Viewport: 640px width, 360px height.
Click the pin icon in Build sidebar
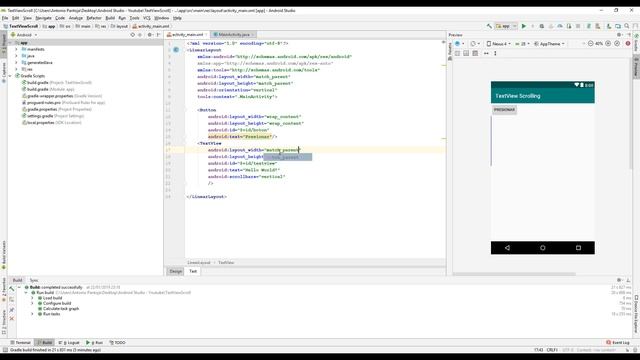(x=11, y=310)
